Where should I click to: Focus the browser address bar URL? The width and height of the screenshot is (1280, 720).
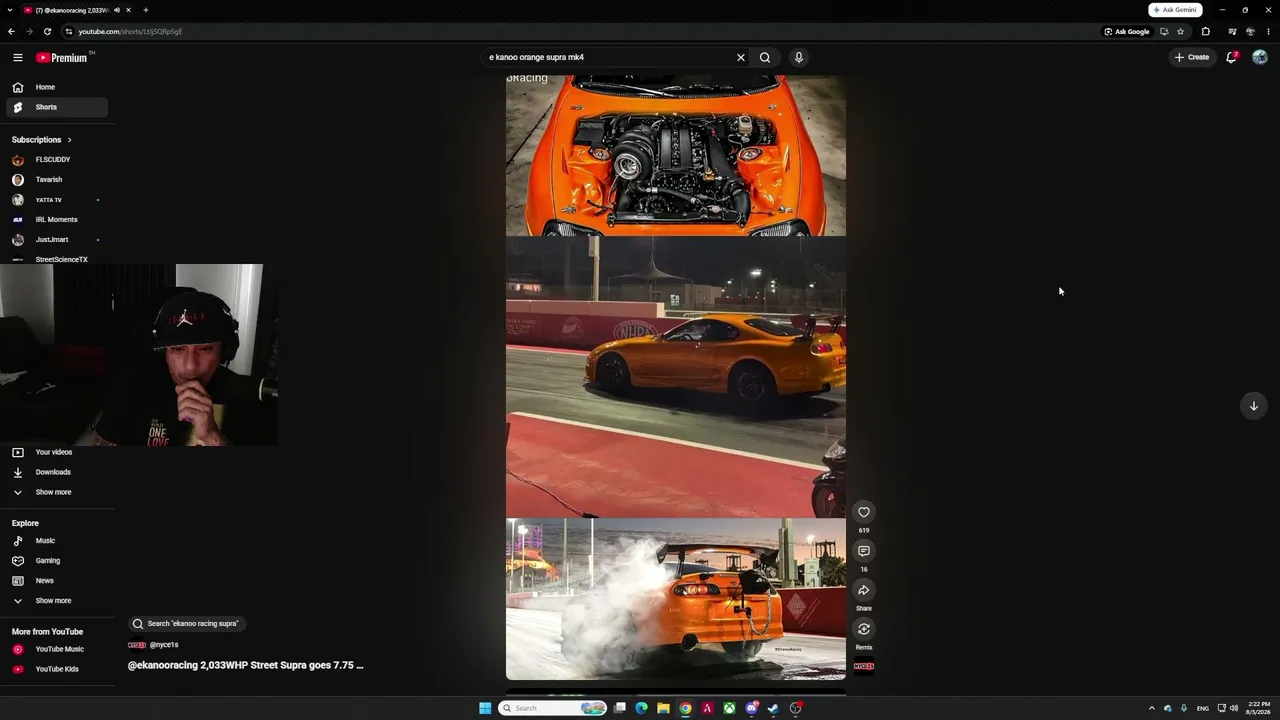tap(130, 31)
